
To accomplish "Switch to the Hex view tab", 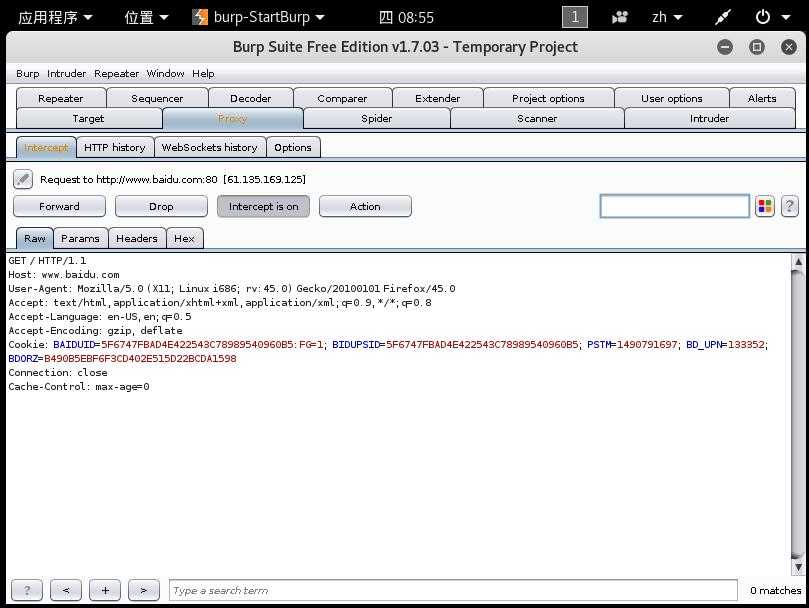I will [x=184, y=238].
